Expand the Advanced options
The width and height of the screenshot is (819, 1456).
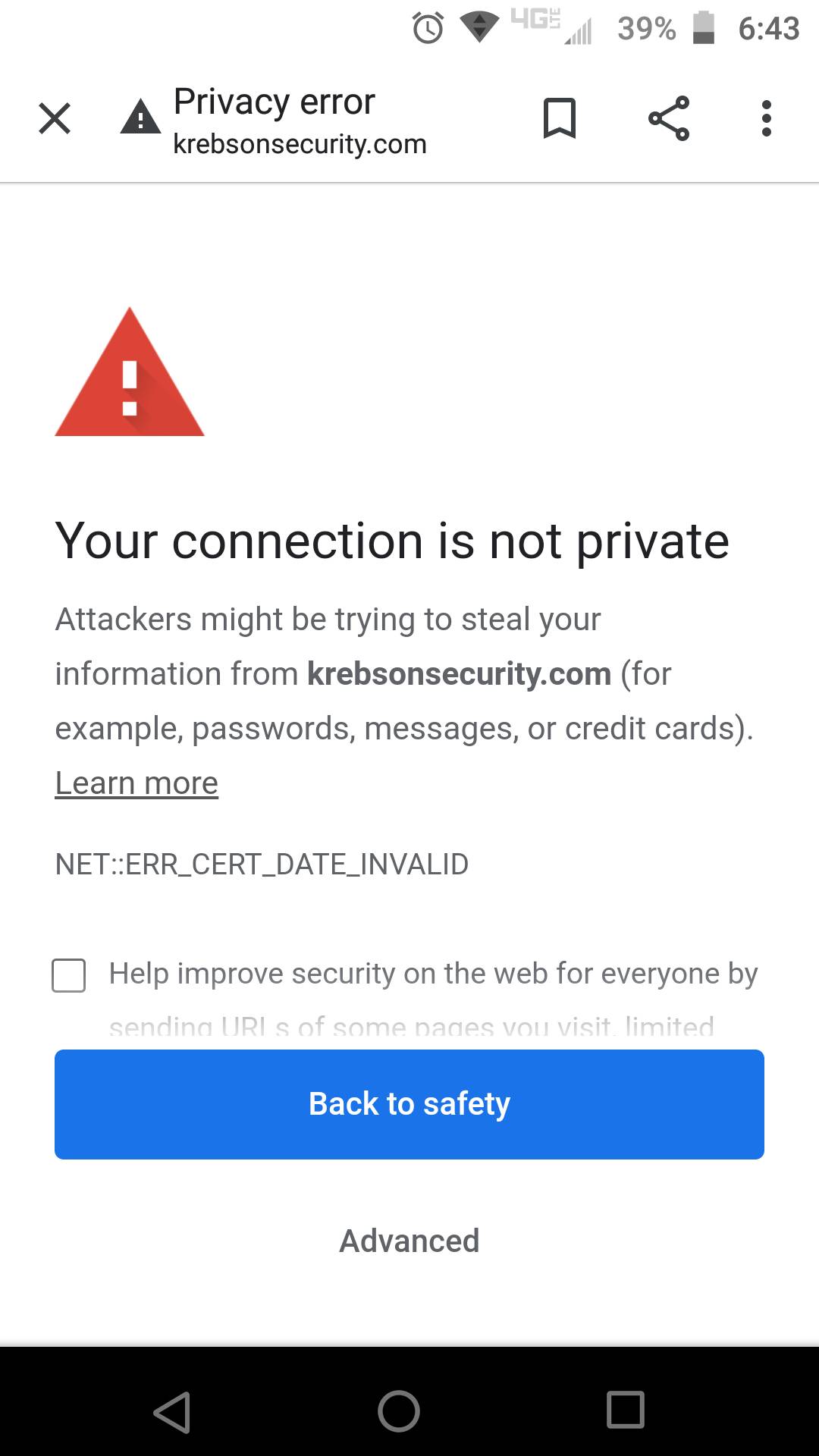tap(409, 1241)
